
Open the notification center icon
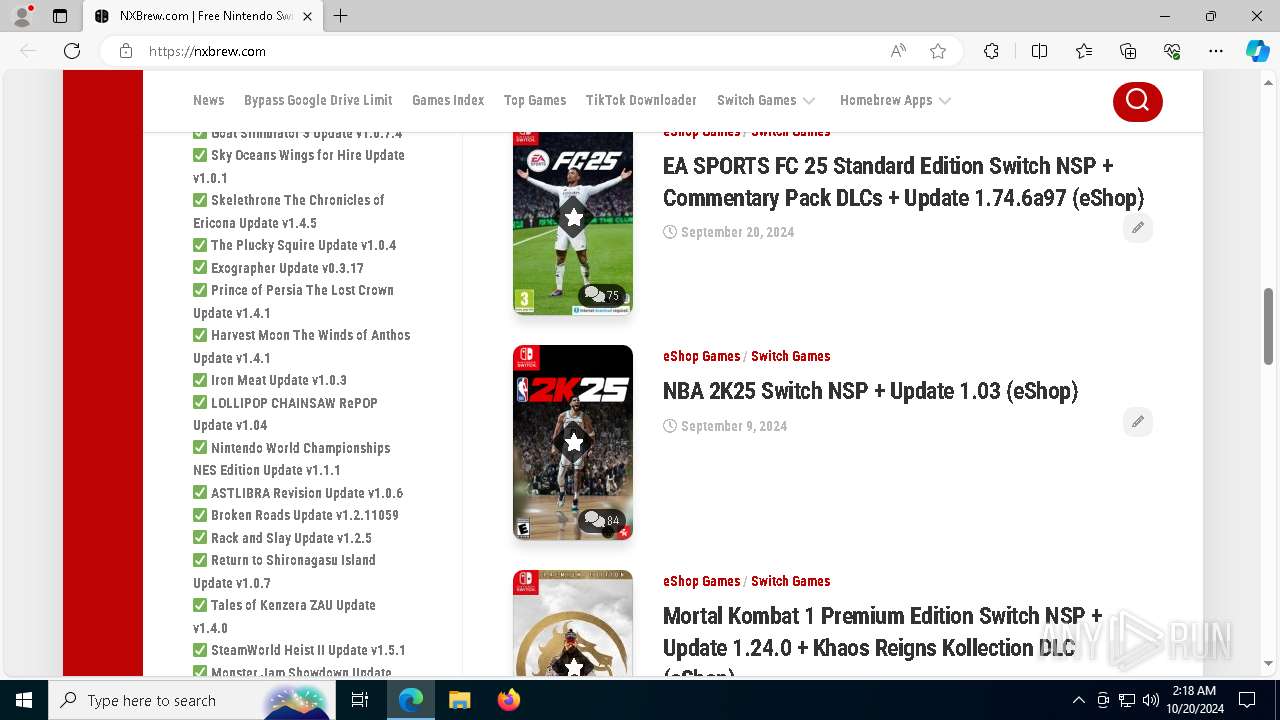click(1247, 700)
